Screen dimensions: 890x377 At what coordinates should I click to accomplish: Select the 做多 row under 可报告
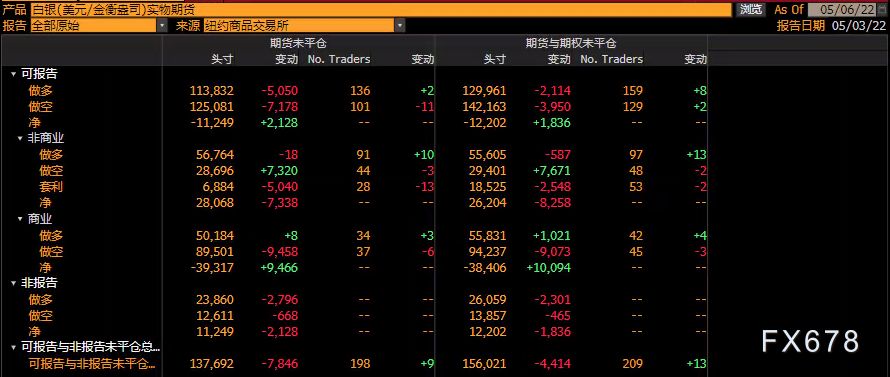[41, 90]
